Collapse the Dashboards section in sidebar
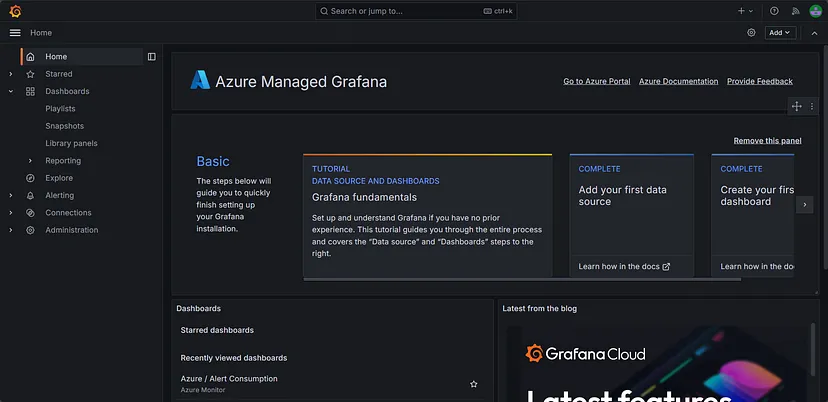Viewport: 828px width, 402px height. pos(11,91)
